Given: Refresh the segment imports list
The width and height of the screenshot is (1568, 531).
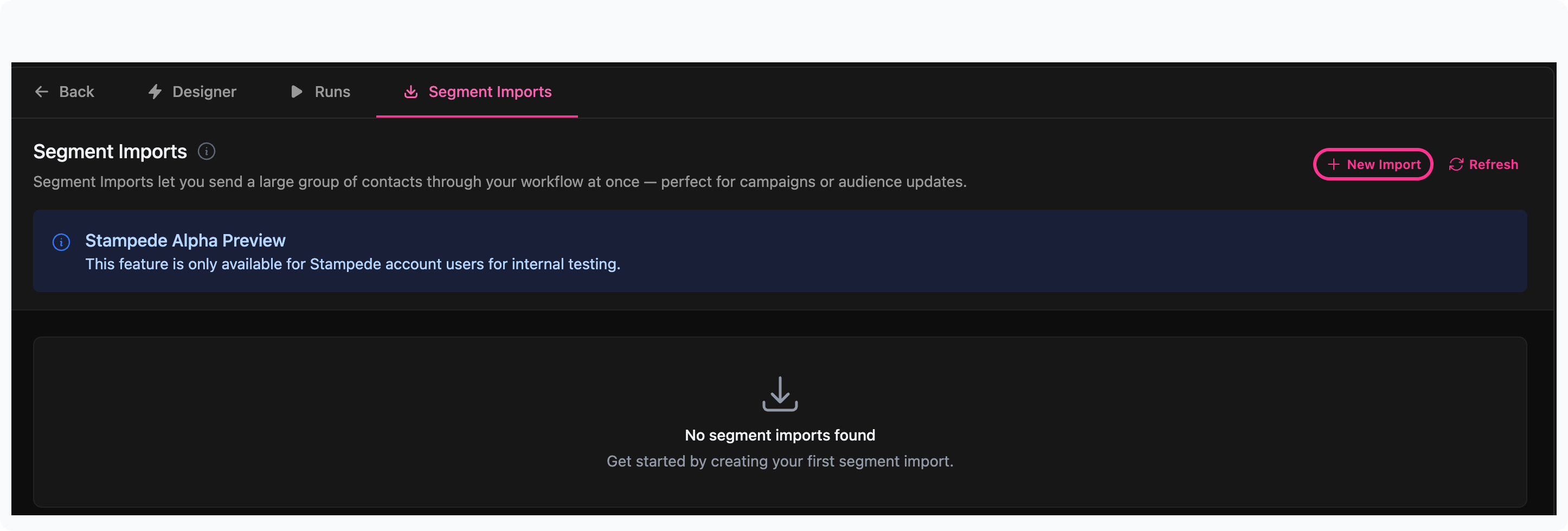Looking at the screenshot, I should pyautogui.click(x=1493, y=164).
